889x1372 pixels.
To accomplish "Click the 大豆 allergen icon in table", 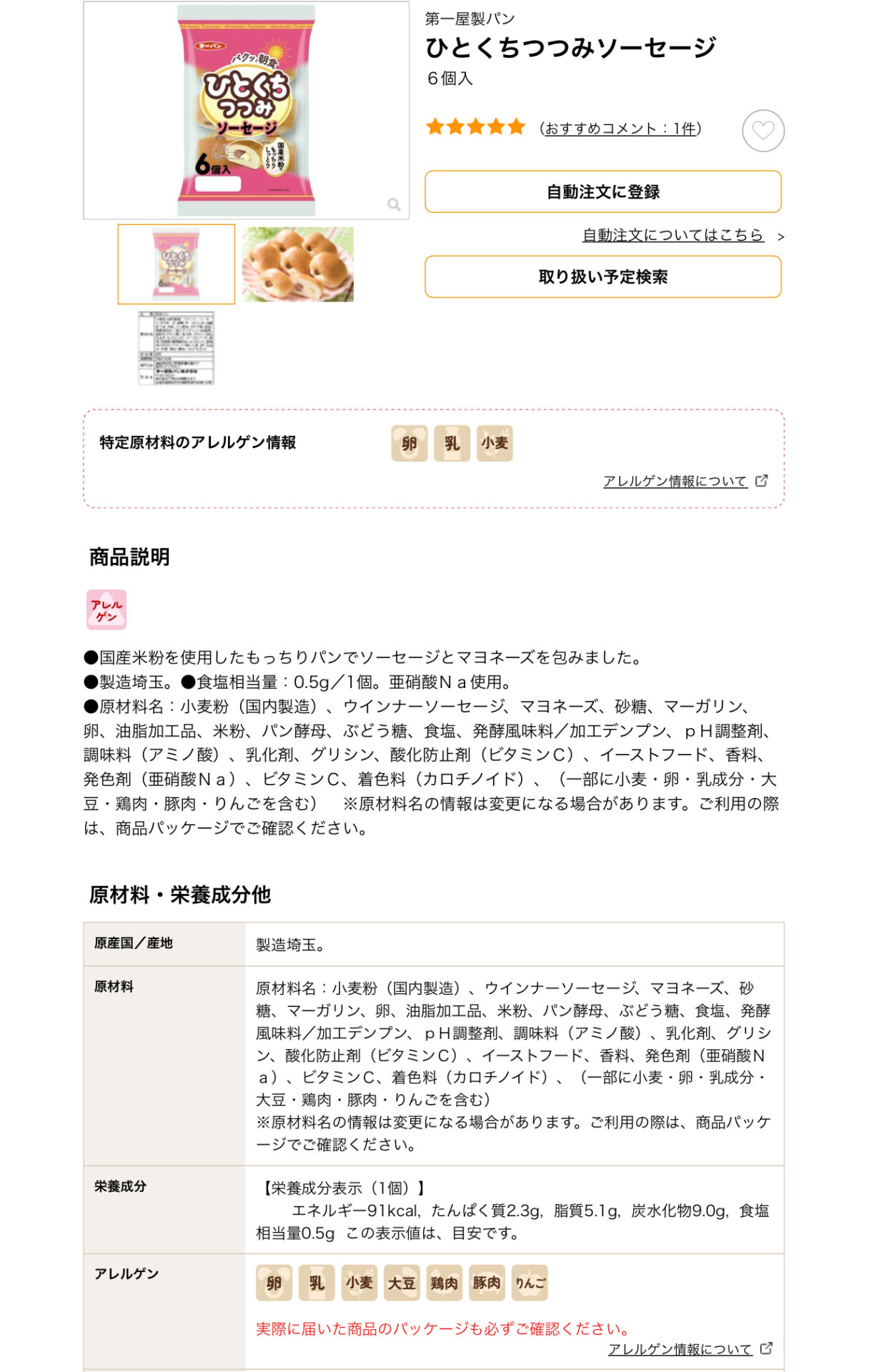I will 402,1283.
